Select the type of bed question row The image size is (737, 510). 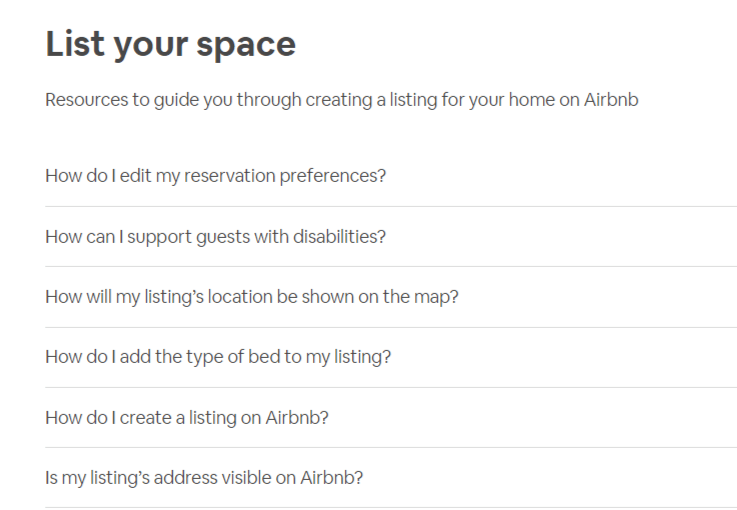tap(218, 357)
